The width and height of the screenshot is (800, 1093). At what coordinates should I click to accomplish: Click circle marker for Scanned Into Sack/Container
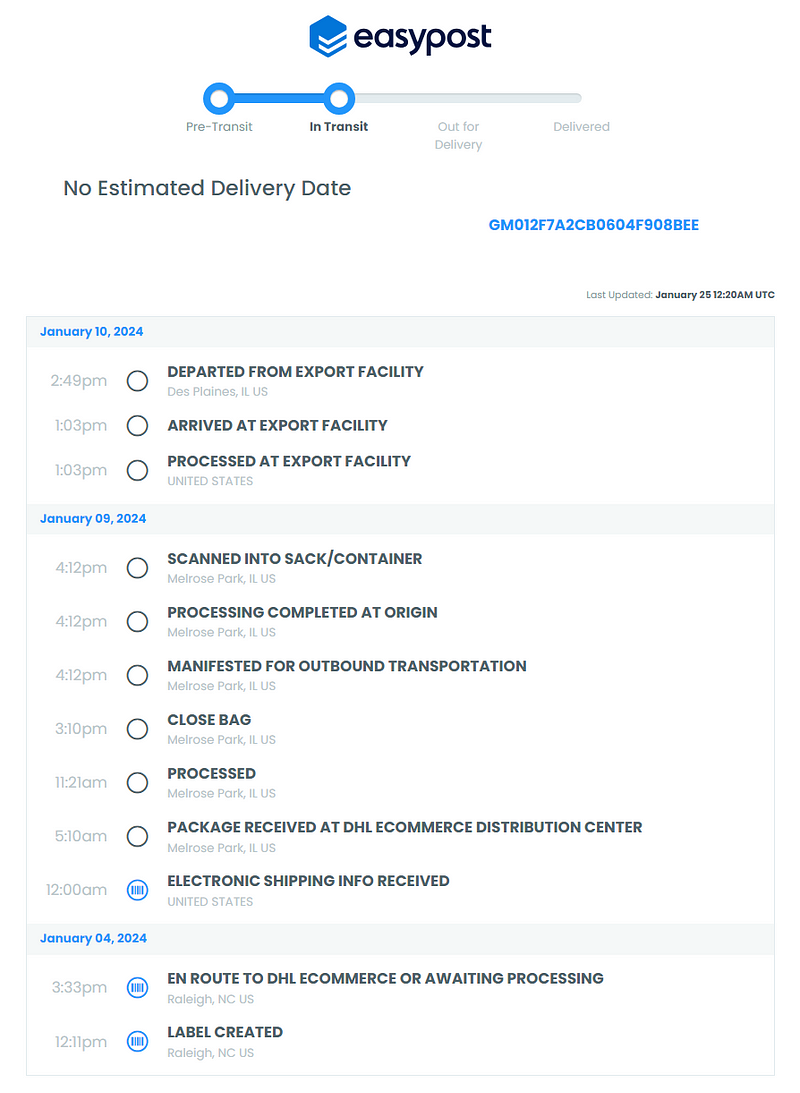coord(137,568)
